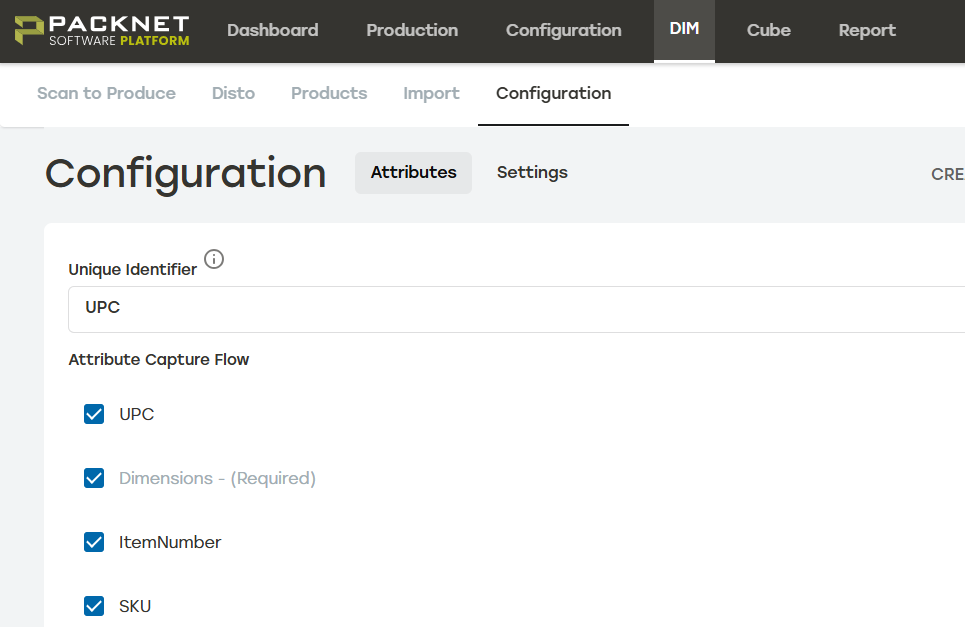Image resolution: width=965 pixels, height=627 pixels.
Task: Disable the ItemNumber attribute checkbox
Action: (x=93, y=542)
